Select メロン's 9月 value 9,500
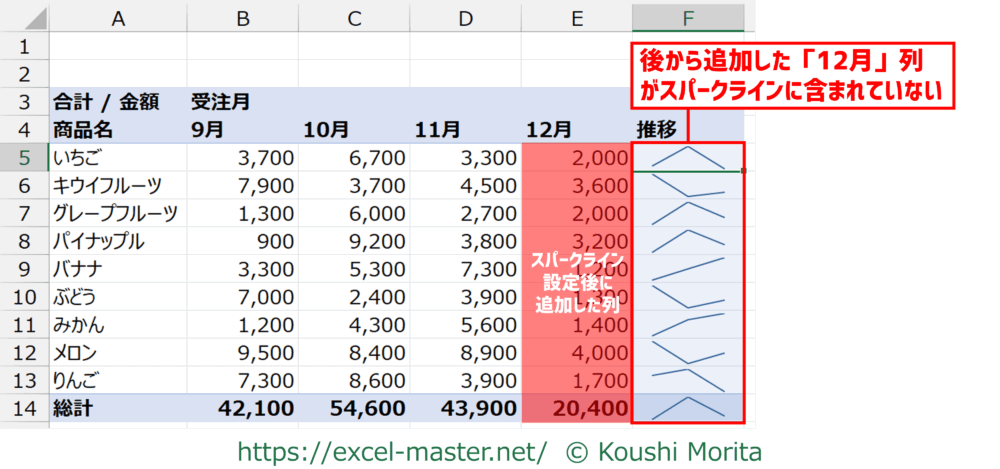This screenshot has width=1000, height=469. [243, 352]
